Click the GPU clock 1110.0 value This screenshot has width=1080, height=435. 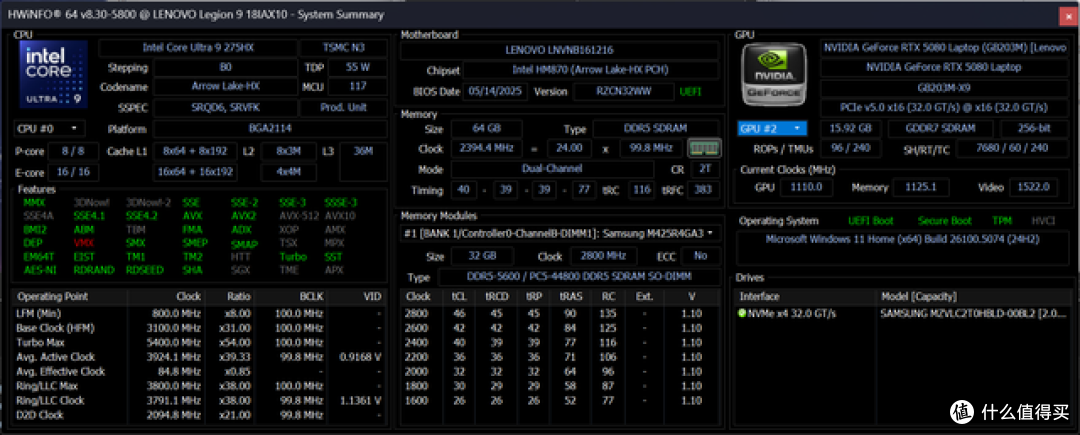pos(806,187)
